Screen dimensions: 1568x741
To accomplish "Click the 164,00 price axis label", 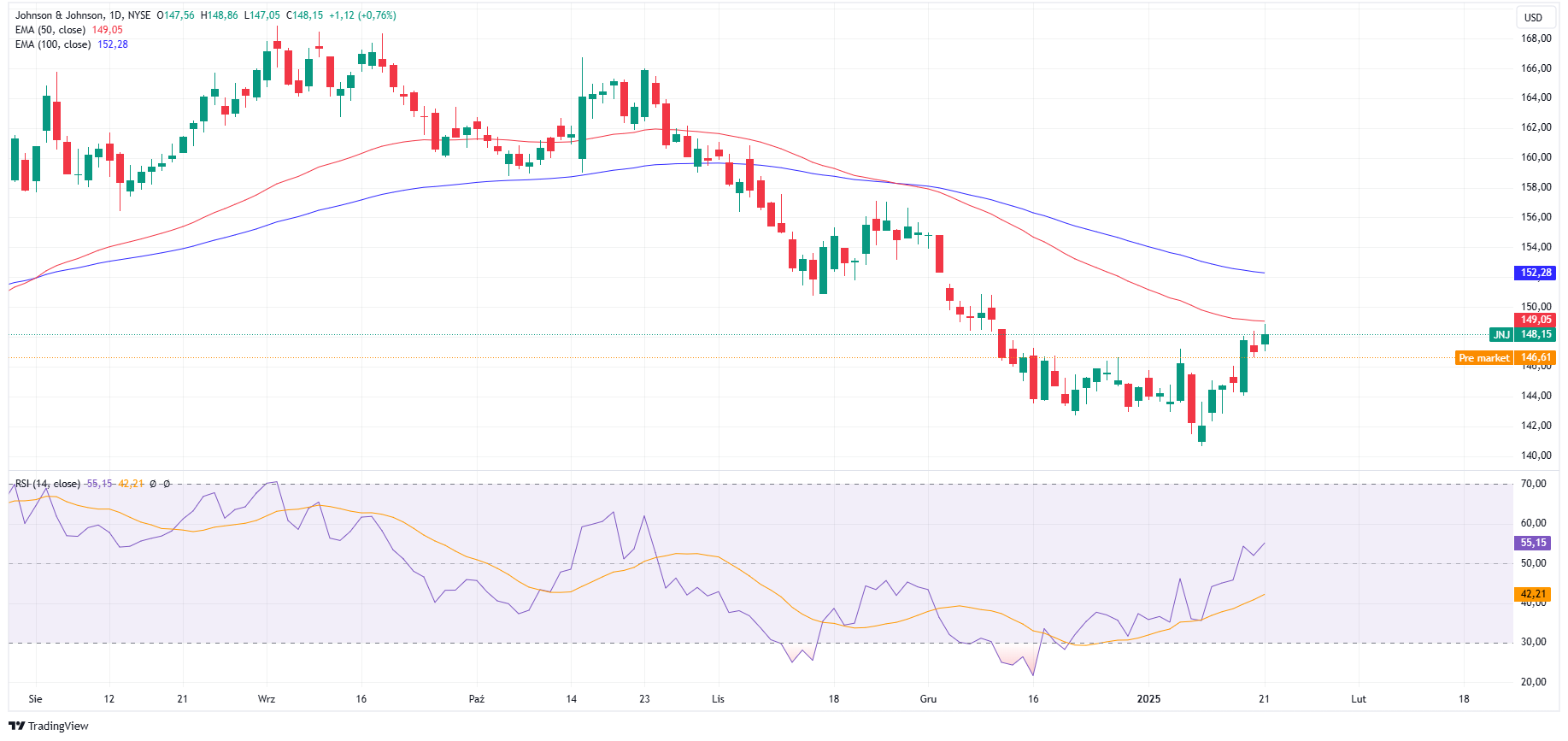I will pyautogui.click(x=1536, y=97).
